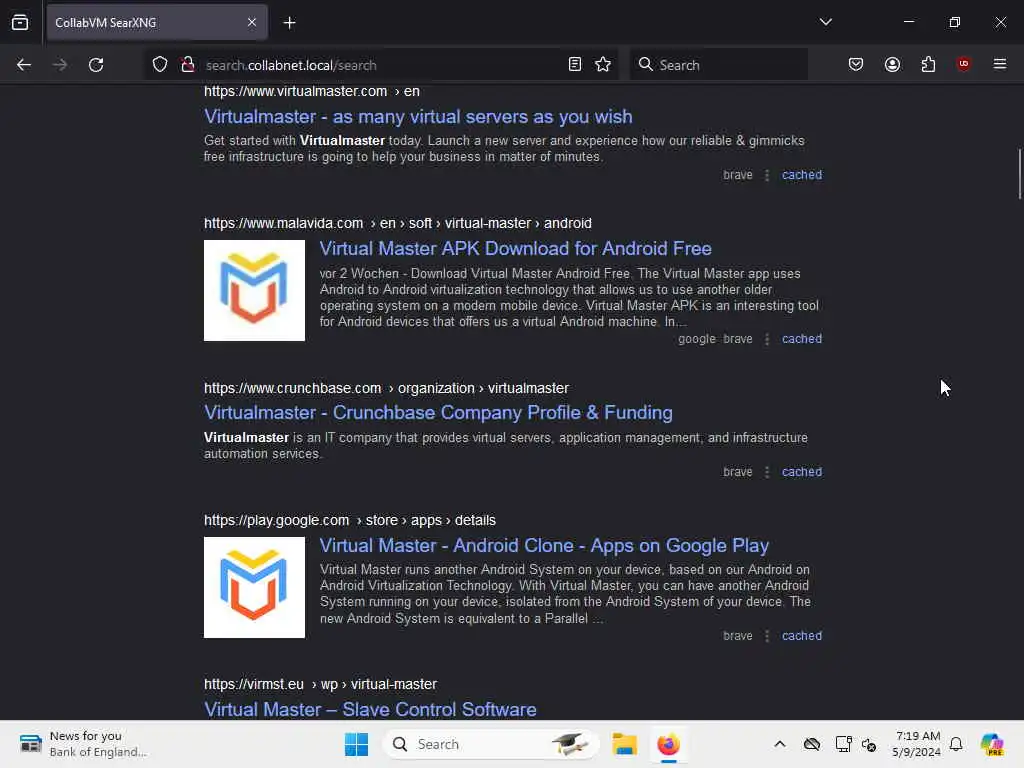This screenshot has width=1024, height=768.
Task: Open cached version of malavida result
Action: 802,339
